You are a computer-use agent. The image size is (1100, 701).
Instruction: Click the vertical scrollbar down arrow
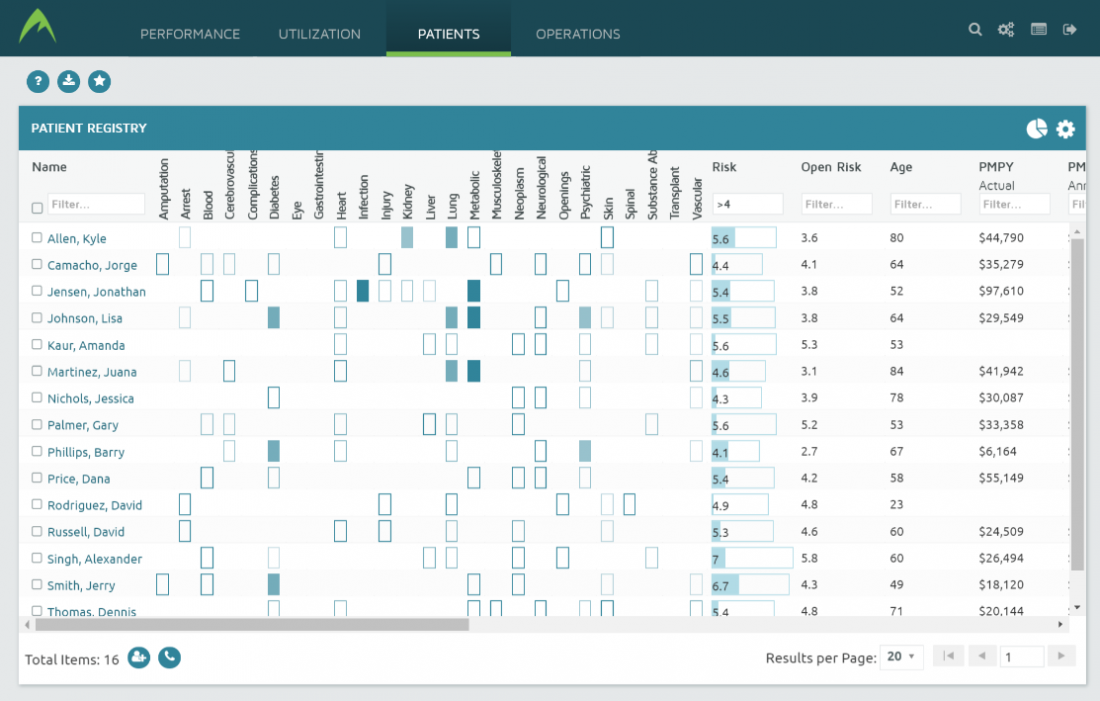point(1078,607)
